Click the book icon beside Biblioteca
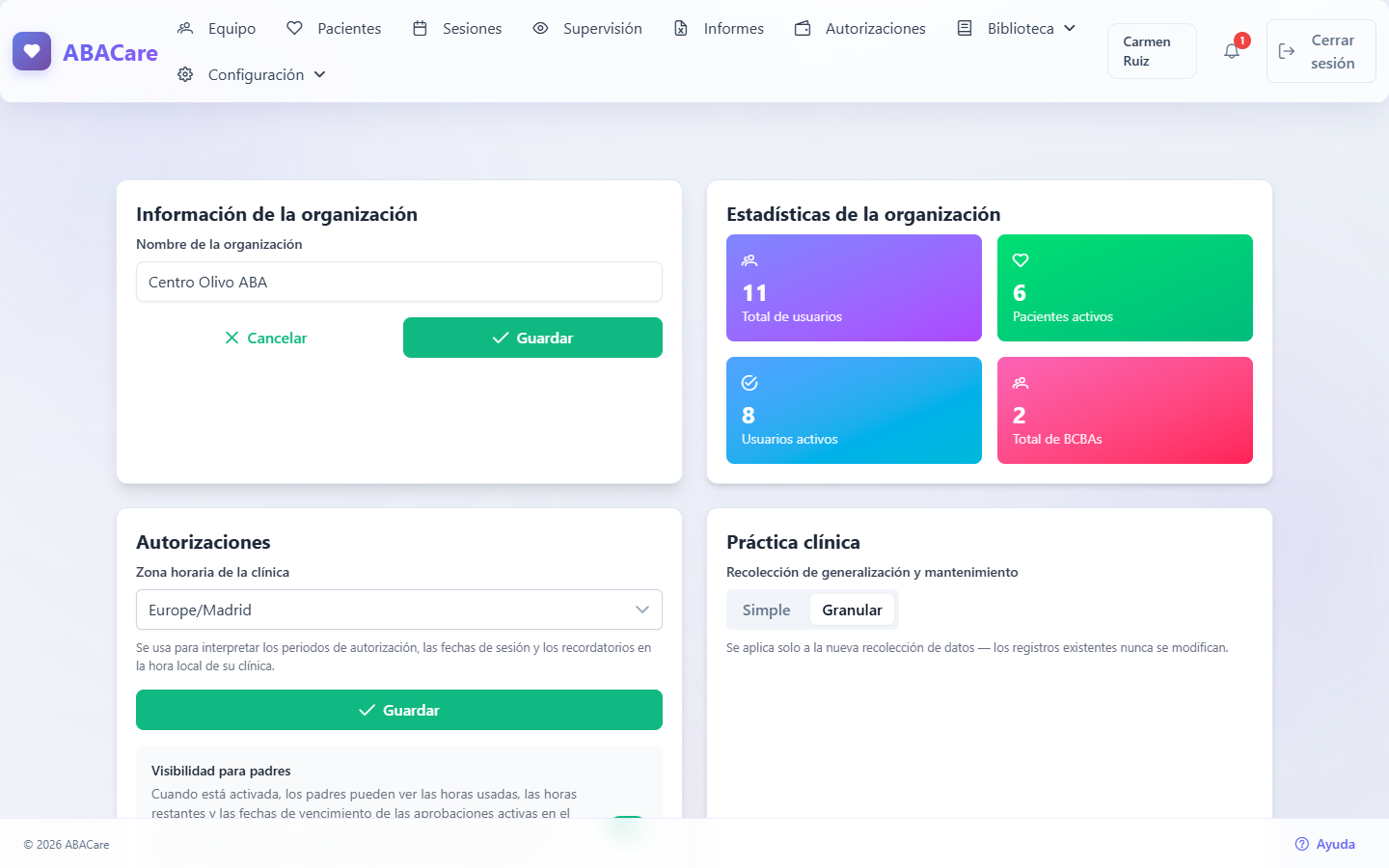The width and height of the screenshot is (1389, 868). 965,28
